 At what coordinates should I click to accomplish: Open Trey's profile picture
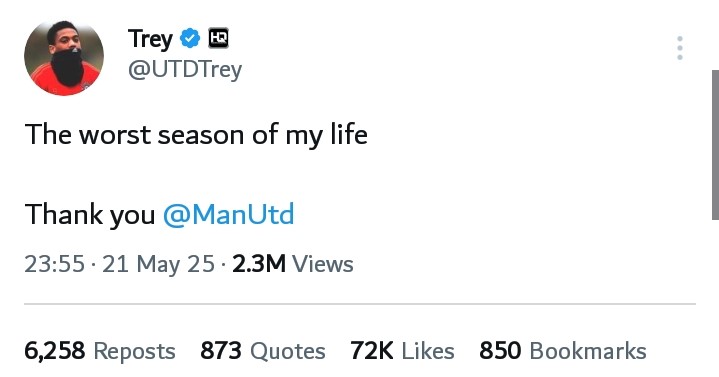tap(64, 57)
